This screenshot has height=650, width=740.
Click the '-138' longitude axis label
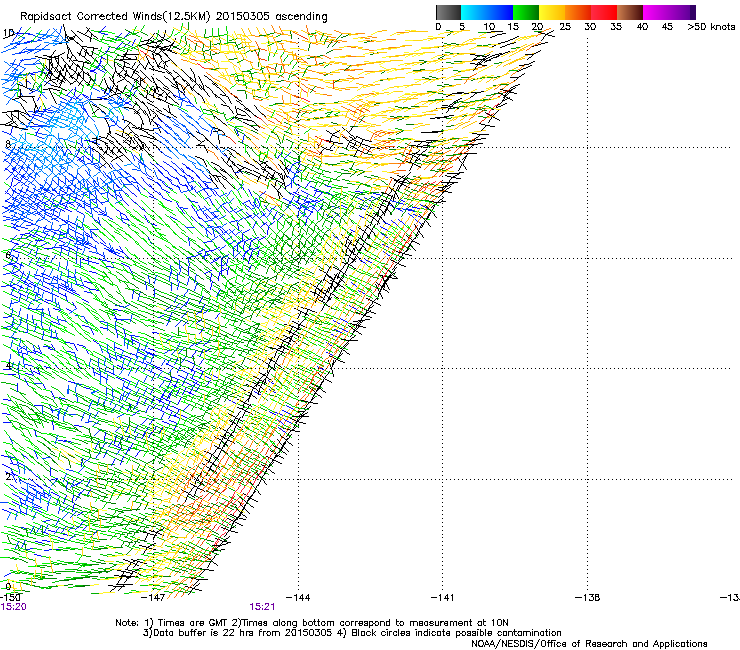[587, 598]
